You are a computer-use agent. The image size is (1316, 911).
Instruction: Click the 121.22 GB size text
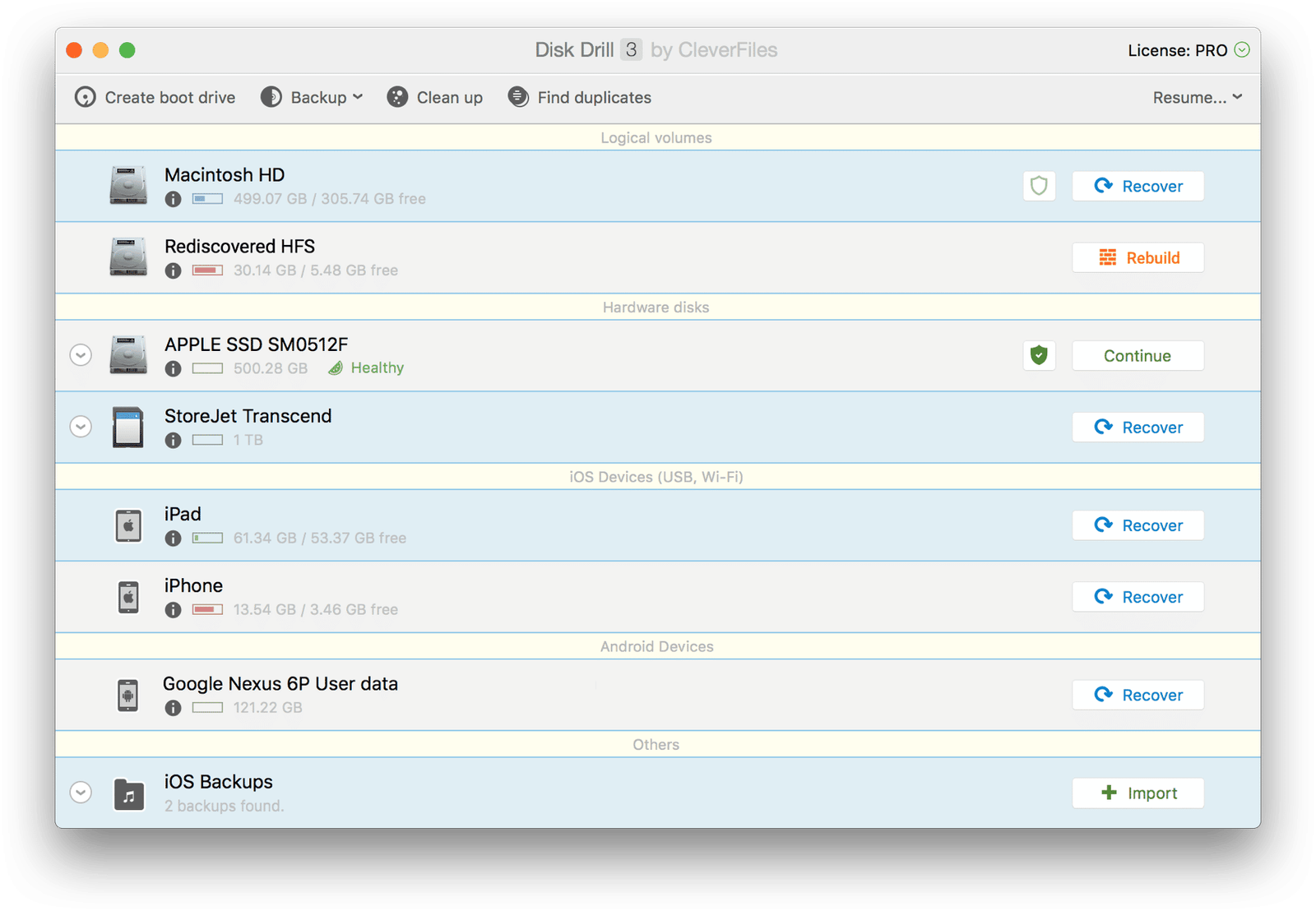coord(268,707)
